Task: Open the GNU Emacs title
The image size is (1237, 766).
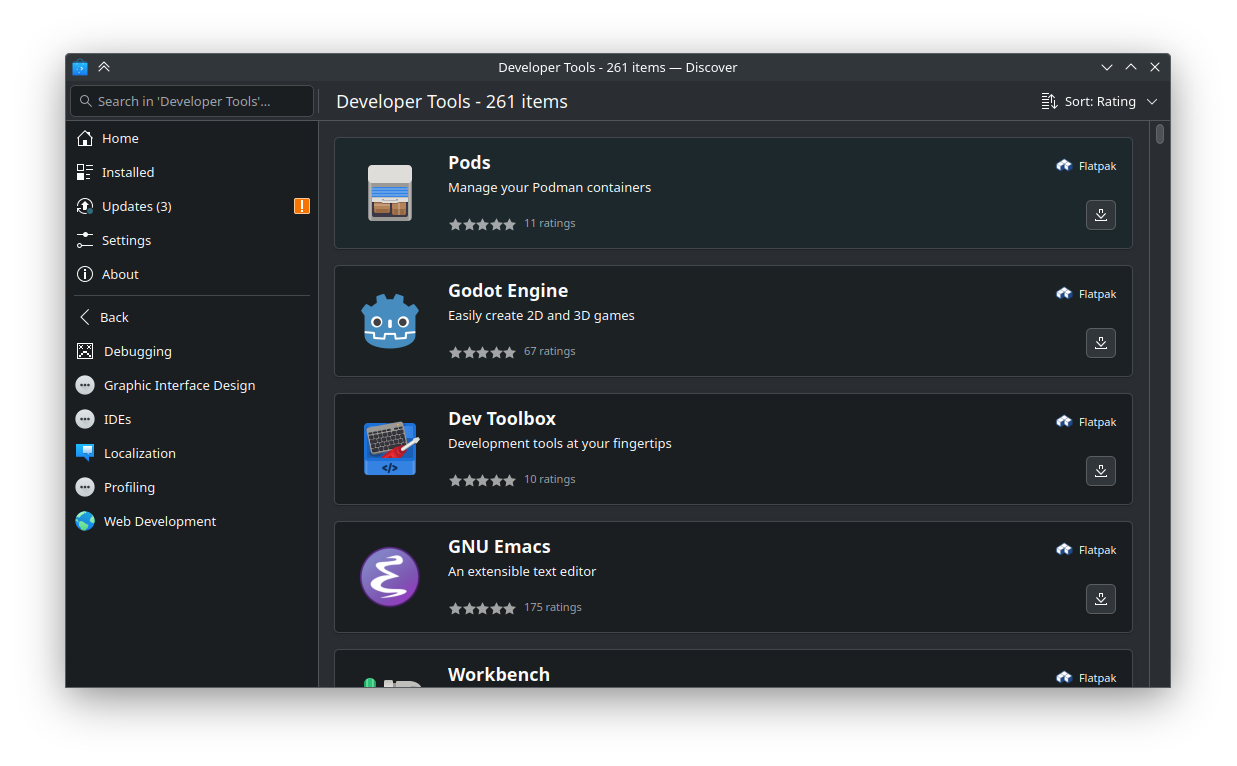Action: pyautogui.click(x=499, y=547)
